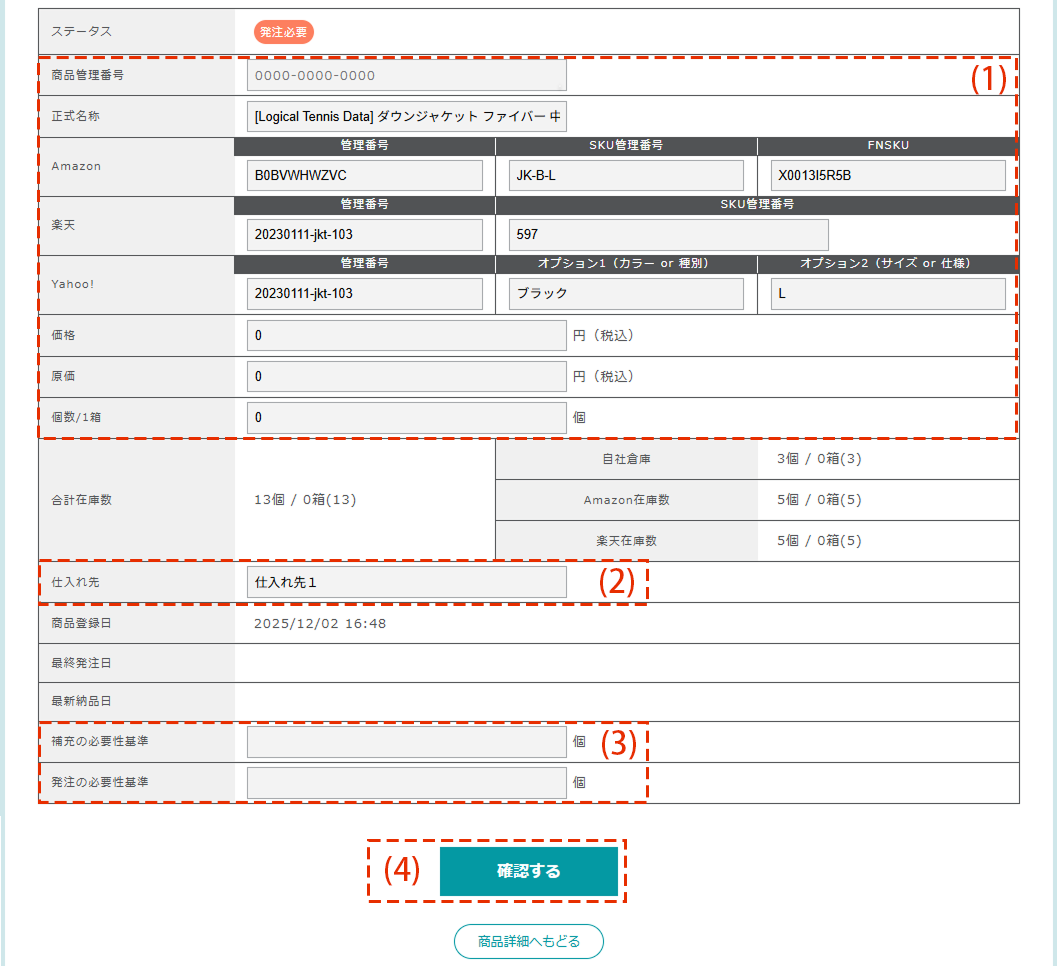Edit Yahoo! オプション1 field with ブラック
Screen dimensions: 1057x966
(626, 293)
